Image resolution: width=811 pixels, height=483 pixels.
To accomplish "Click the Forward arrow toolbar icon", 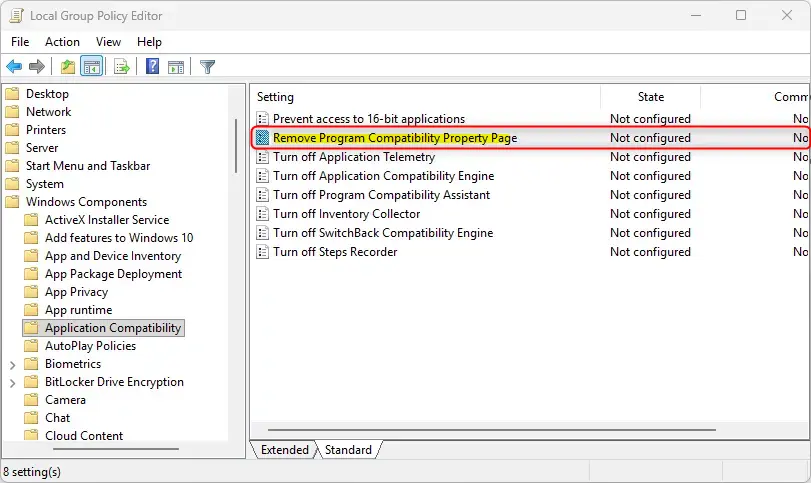I will (37, 67).
